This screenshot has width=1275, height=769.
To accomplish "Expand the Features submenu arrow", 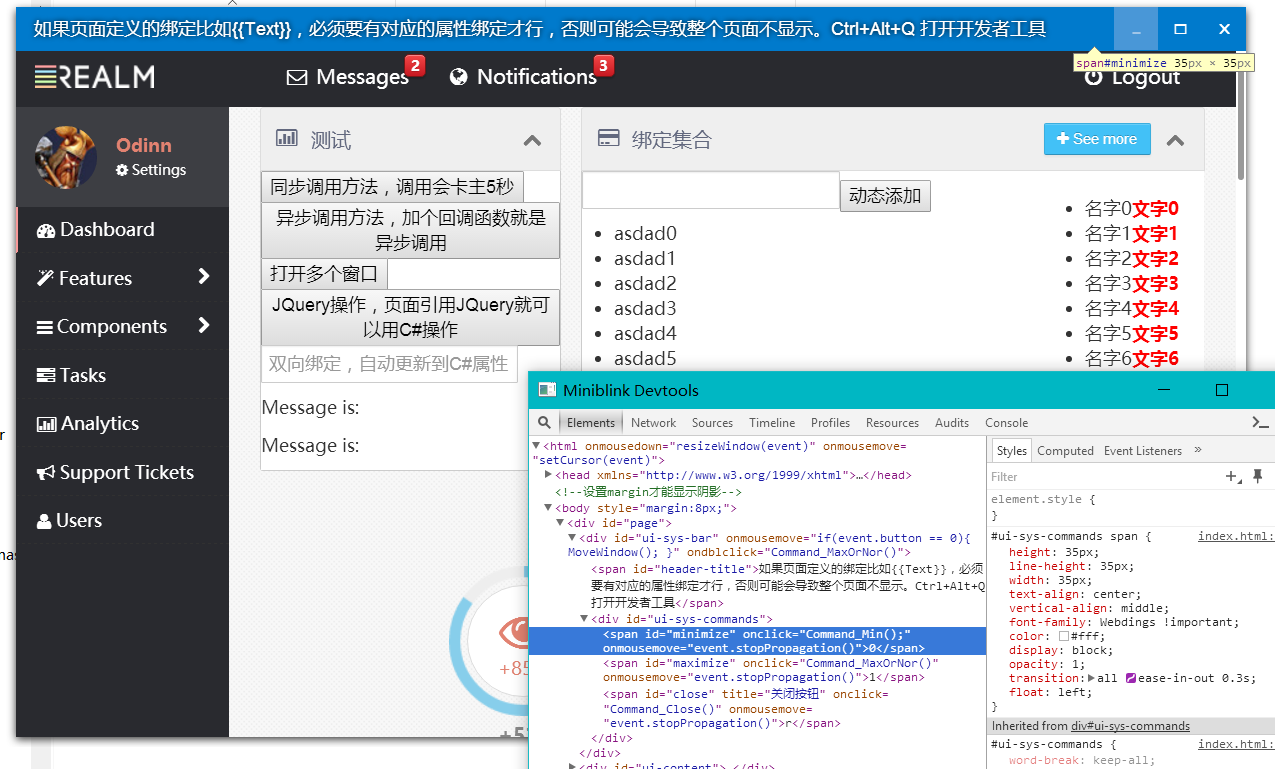I will (204, 277).
